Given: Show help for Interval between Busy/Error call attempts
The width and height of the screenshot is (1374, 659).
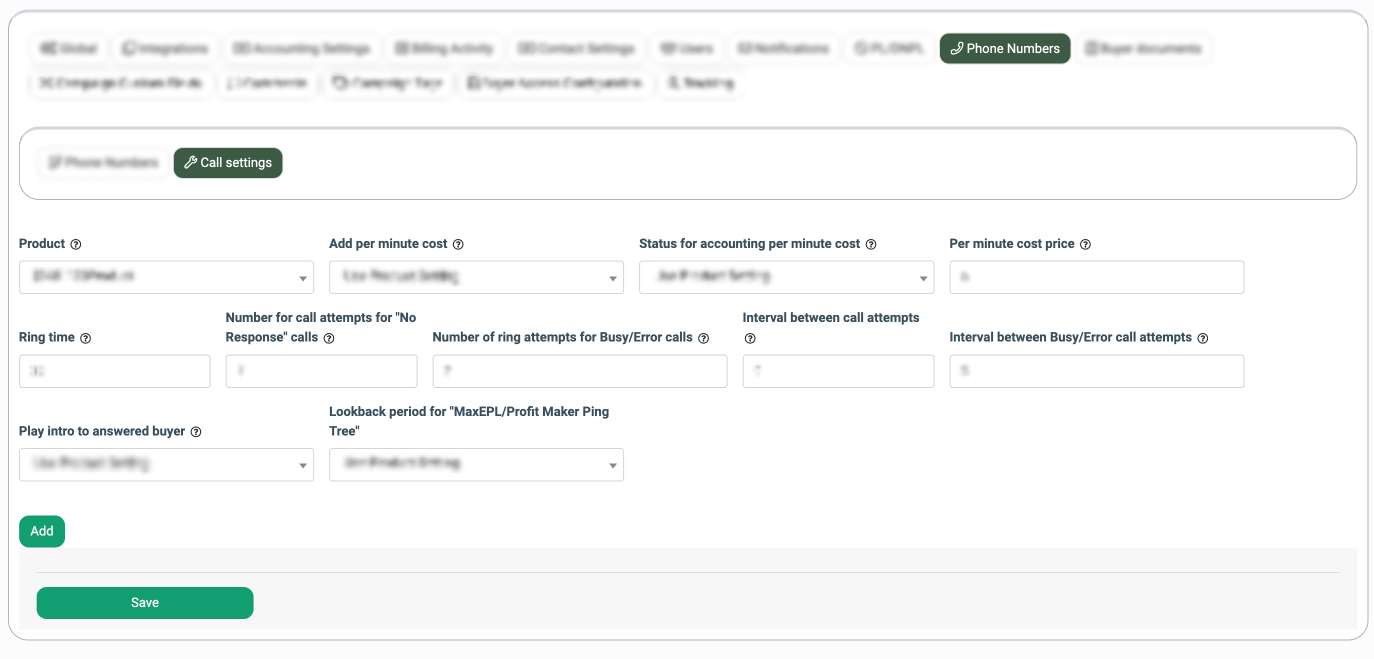Looking at the screenshot, I should coord(1202,338).
